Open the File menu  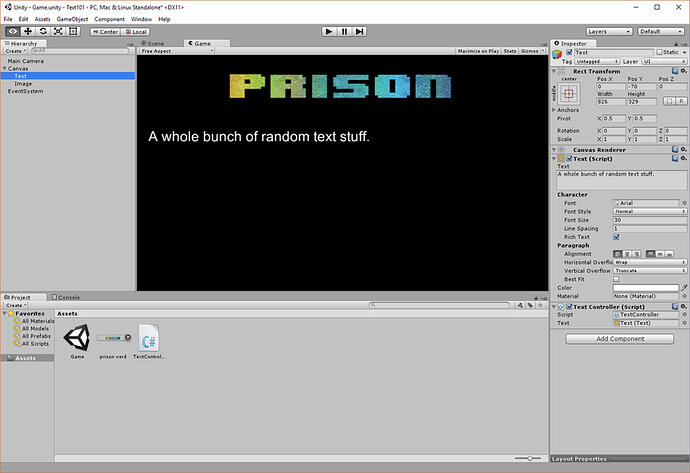click(x=8, y=19)
